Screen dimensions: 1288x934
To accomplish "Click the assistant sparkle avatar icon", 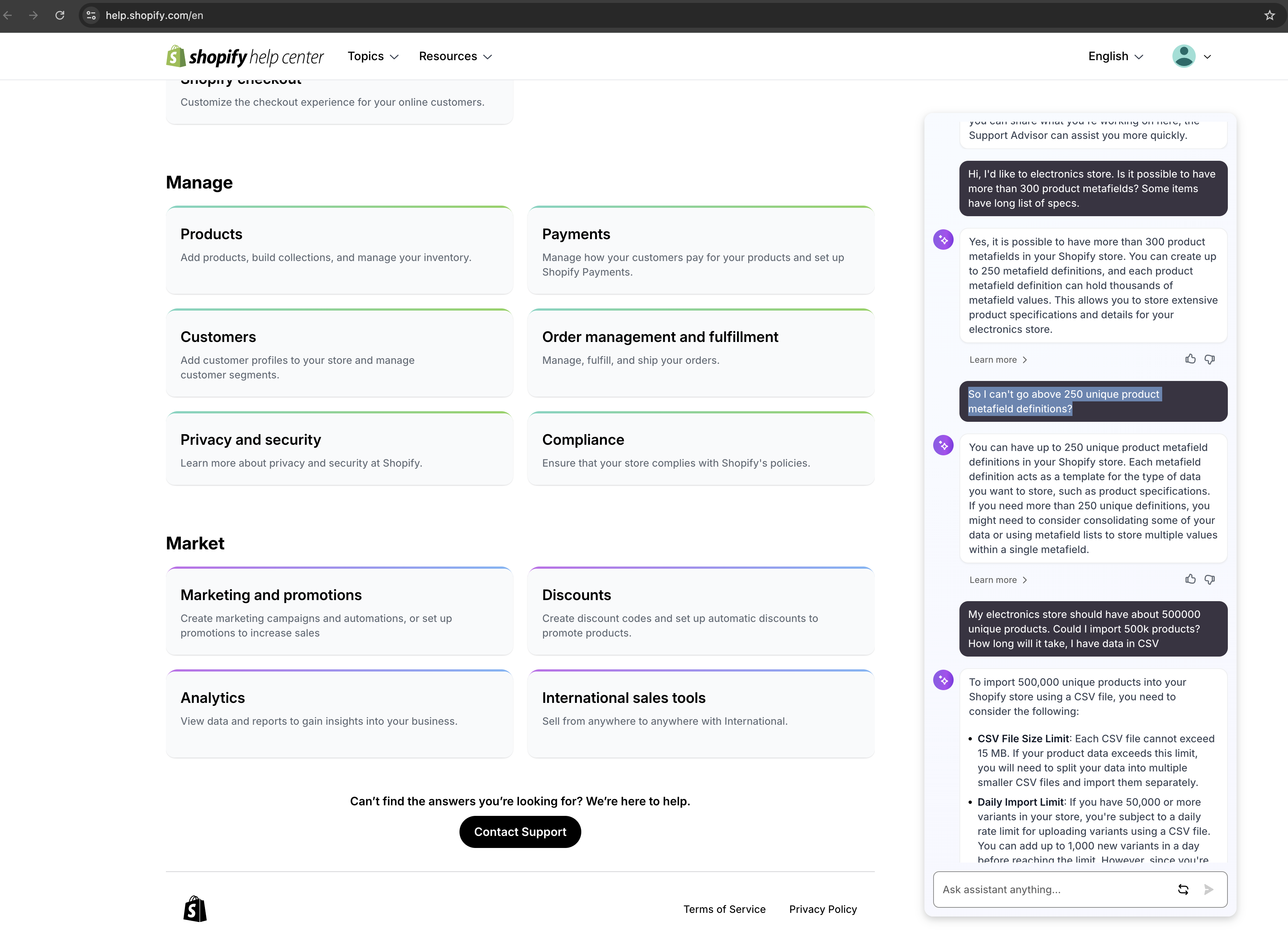I will (x=943, y=239).
